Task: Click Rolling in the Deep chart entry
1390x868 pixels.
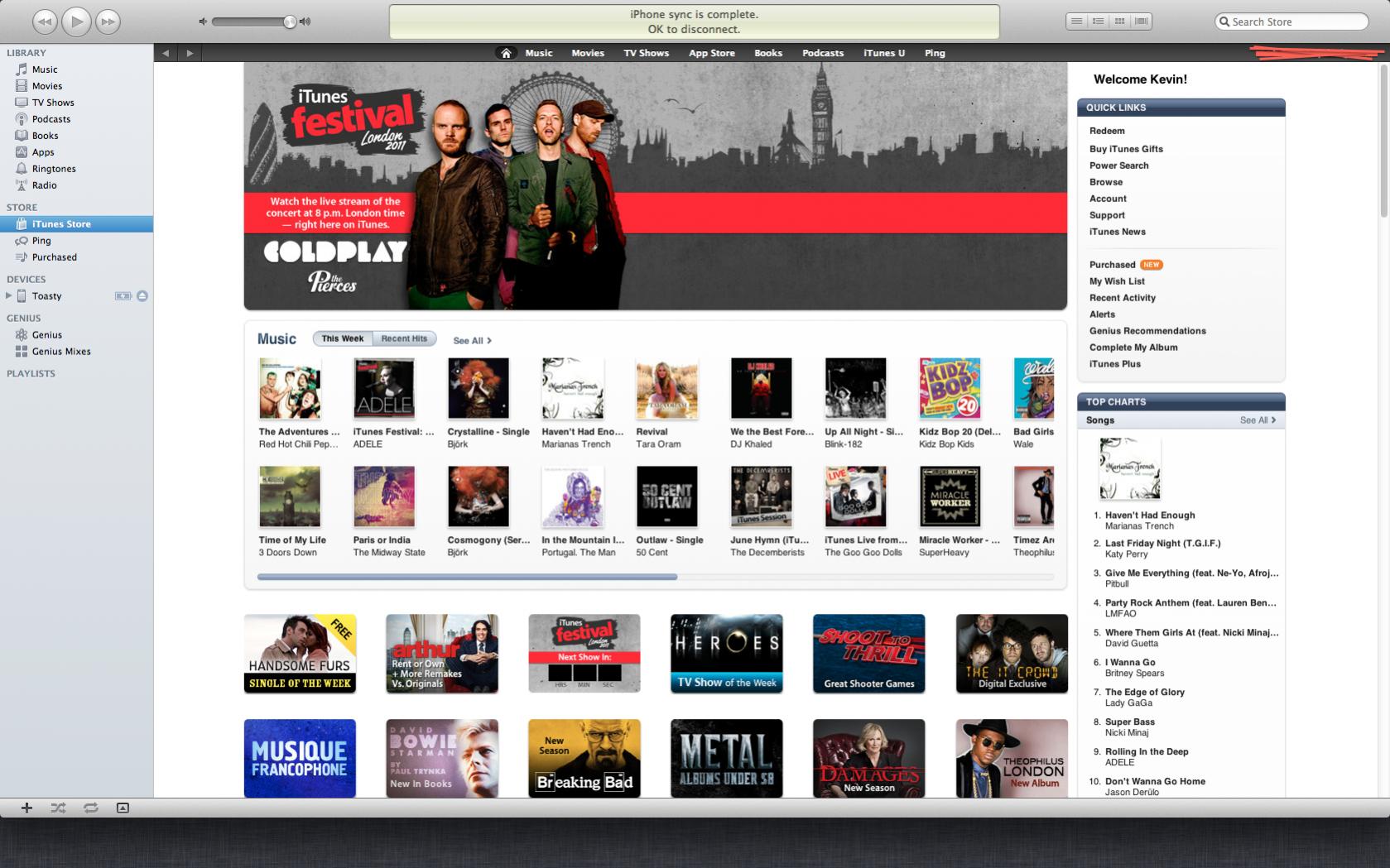Action: (1147, 752)
